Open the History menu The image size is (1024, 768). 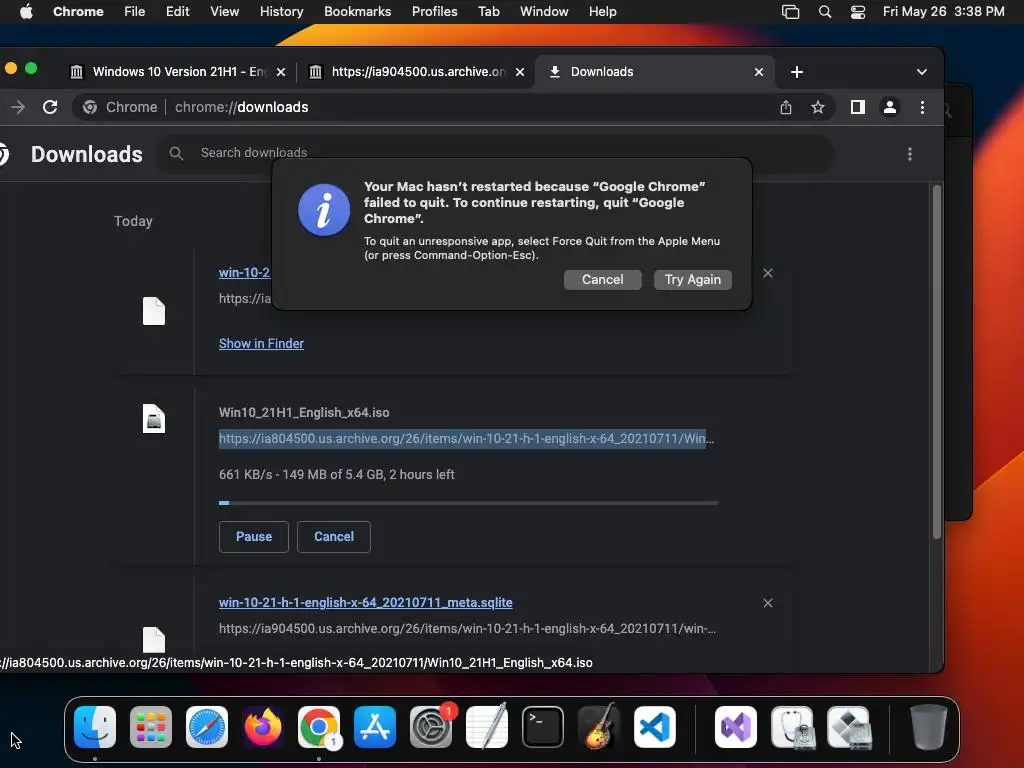coord(281,12)
